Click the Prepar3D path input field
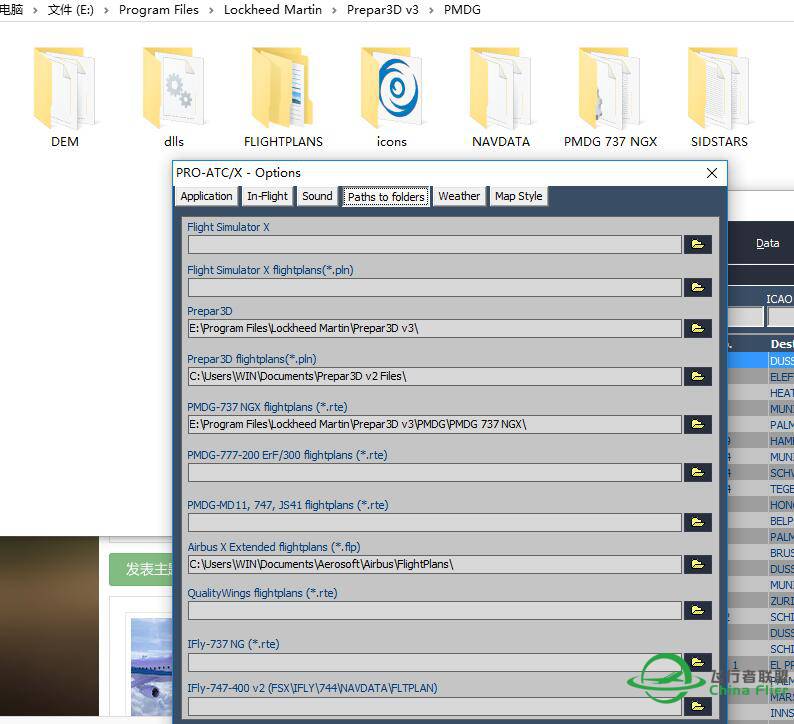 pos(434,328)
